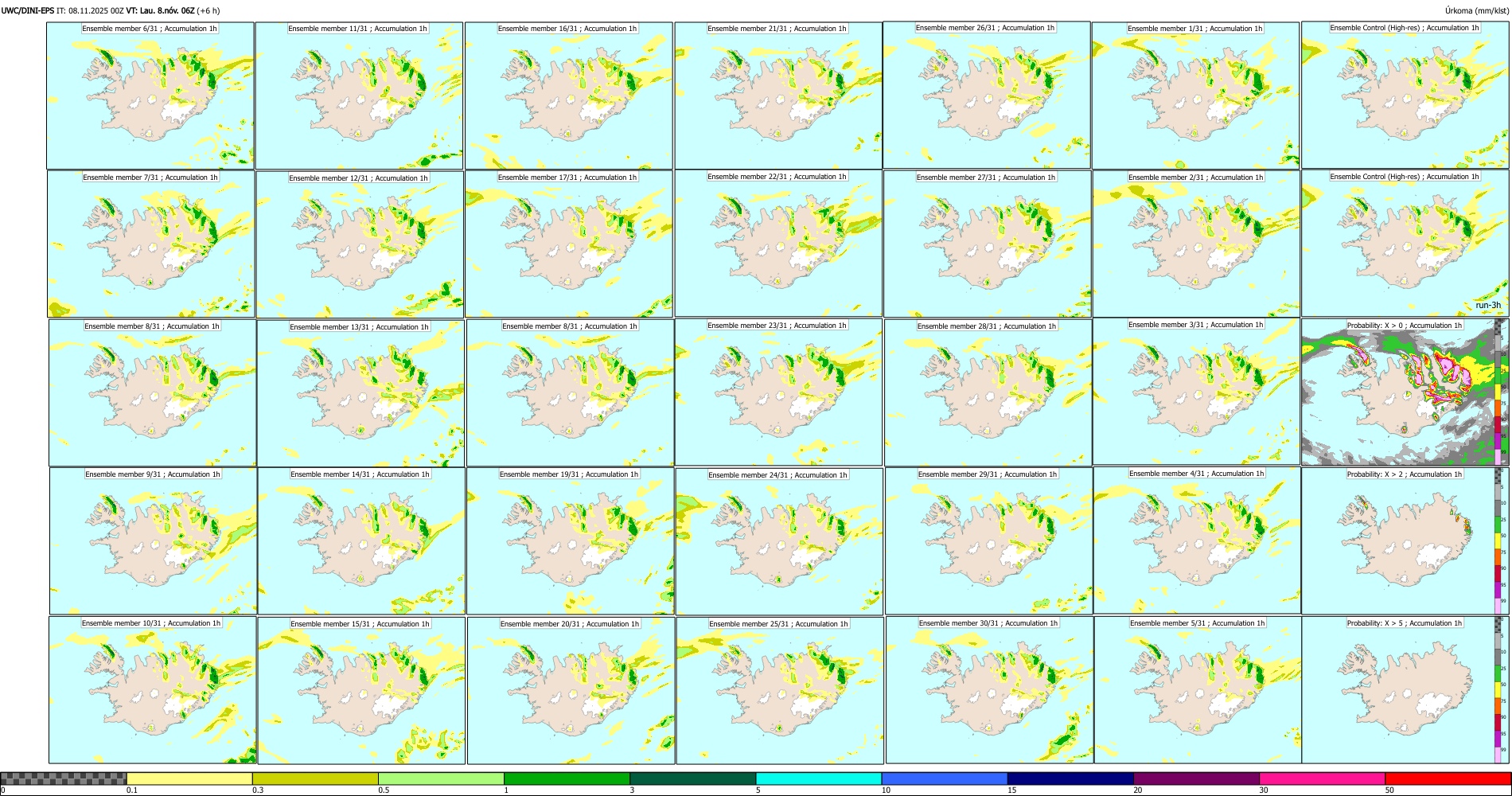Open the Ensemble member 17/31 panel
The height and width of the screenshot is (796, 1512).
point(569,244)
